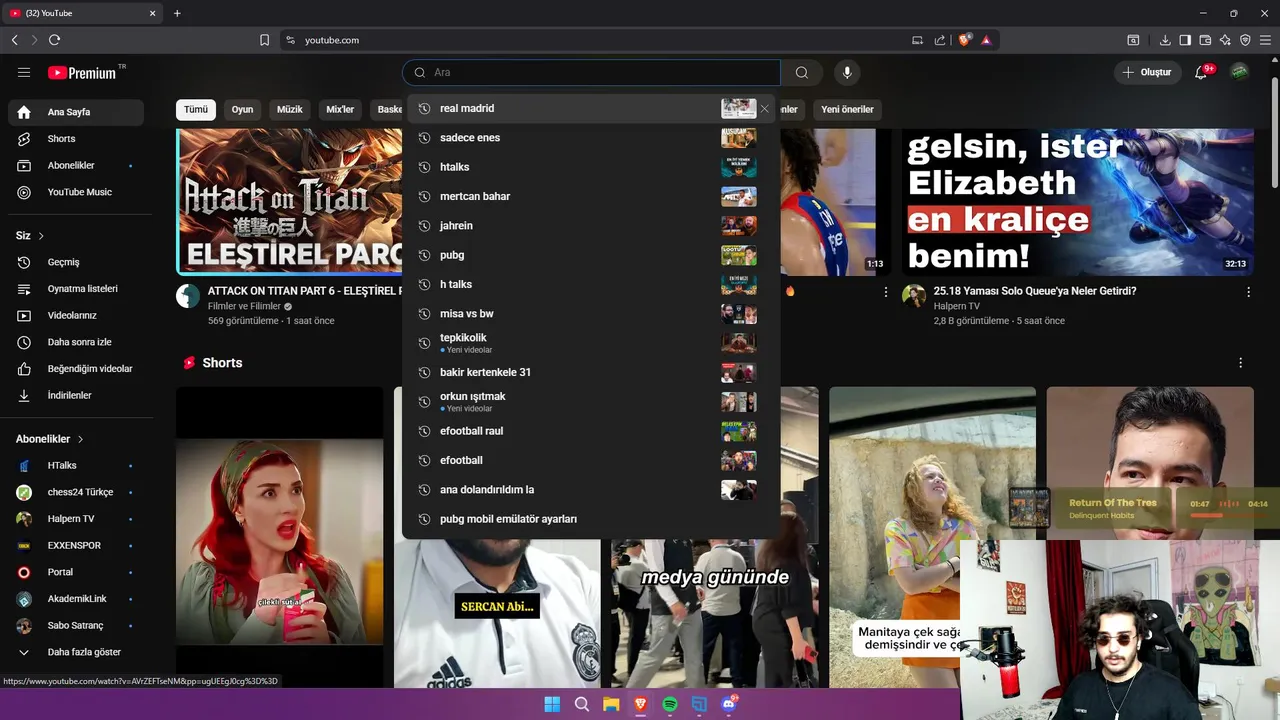Click into the Ara search field
1280x720 pixels.
[x=592, y=72]
